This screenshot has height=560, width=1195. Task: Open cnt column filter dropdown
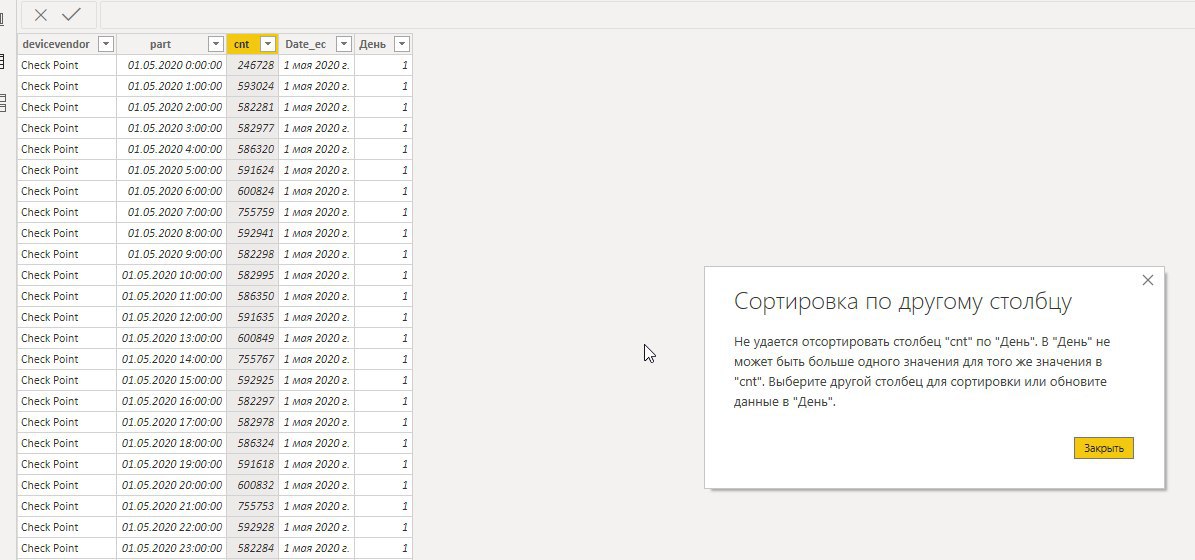pyautogui.click(x=268, y=44)
